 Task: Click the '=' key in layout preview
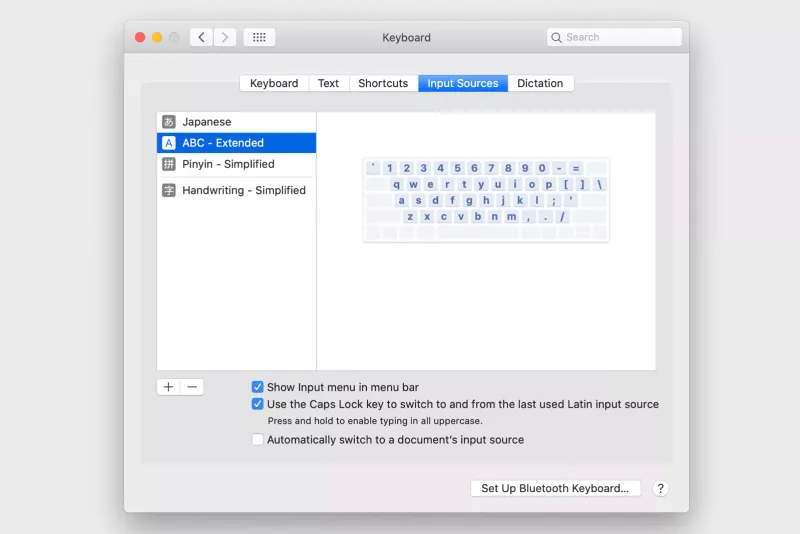point(576,168)
